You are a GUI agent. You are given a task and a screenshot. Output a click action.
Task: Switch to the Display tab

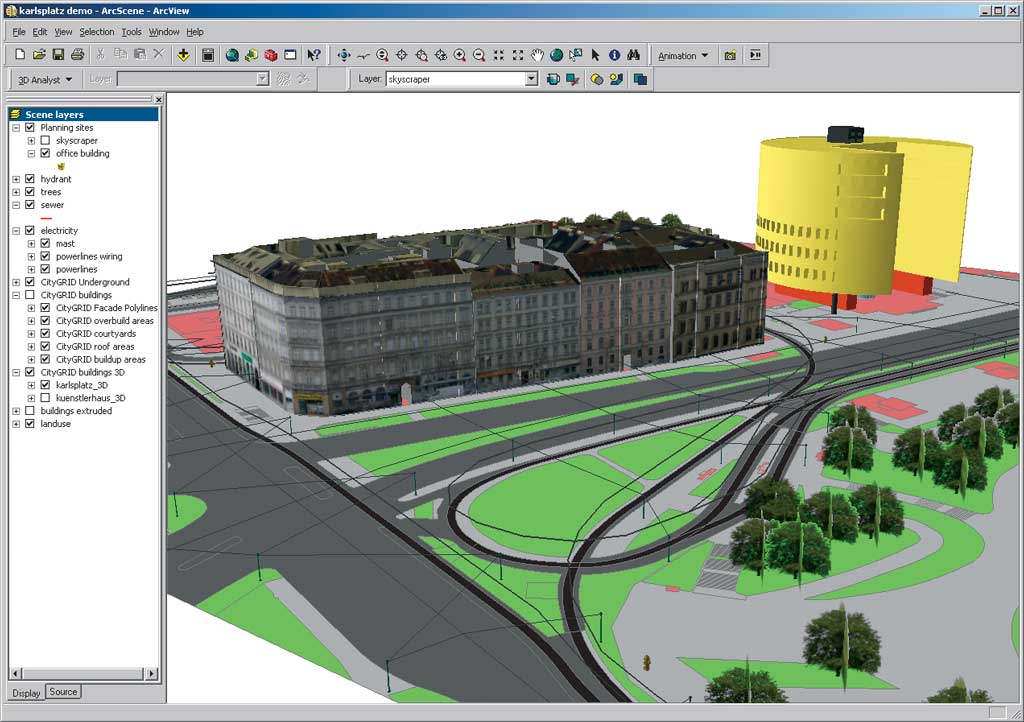[26, 693]
